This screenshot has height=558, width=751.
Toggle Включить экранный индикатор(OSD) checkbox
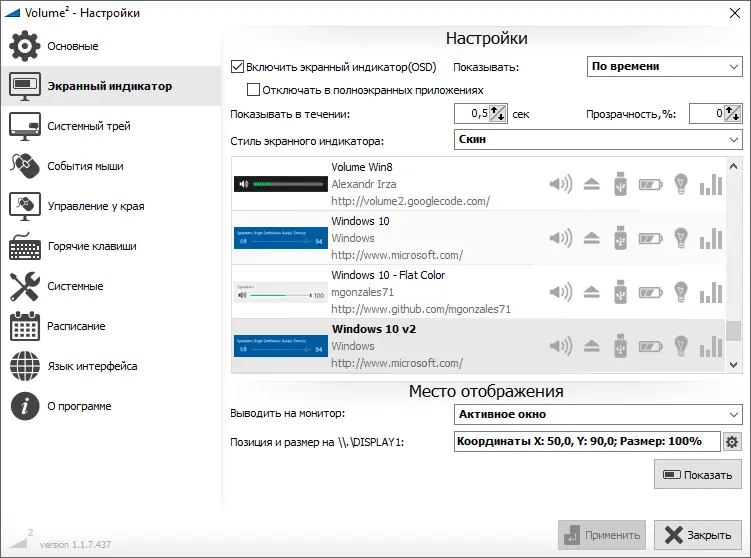237,67
